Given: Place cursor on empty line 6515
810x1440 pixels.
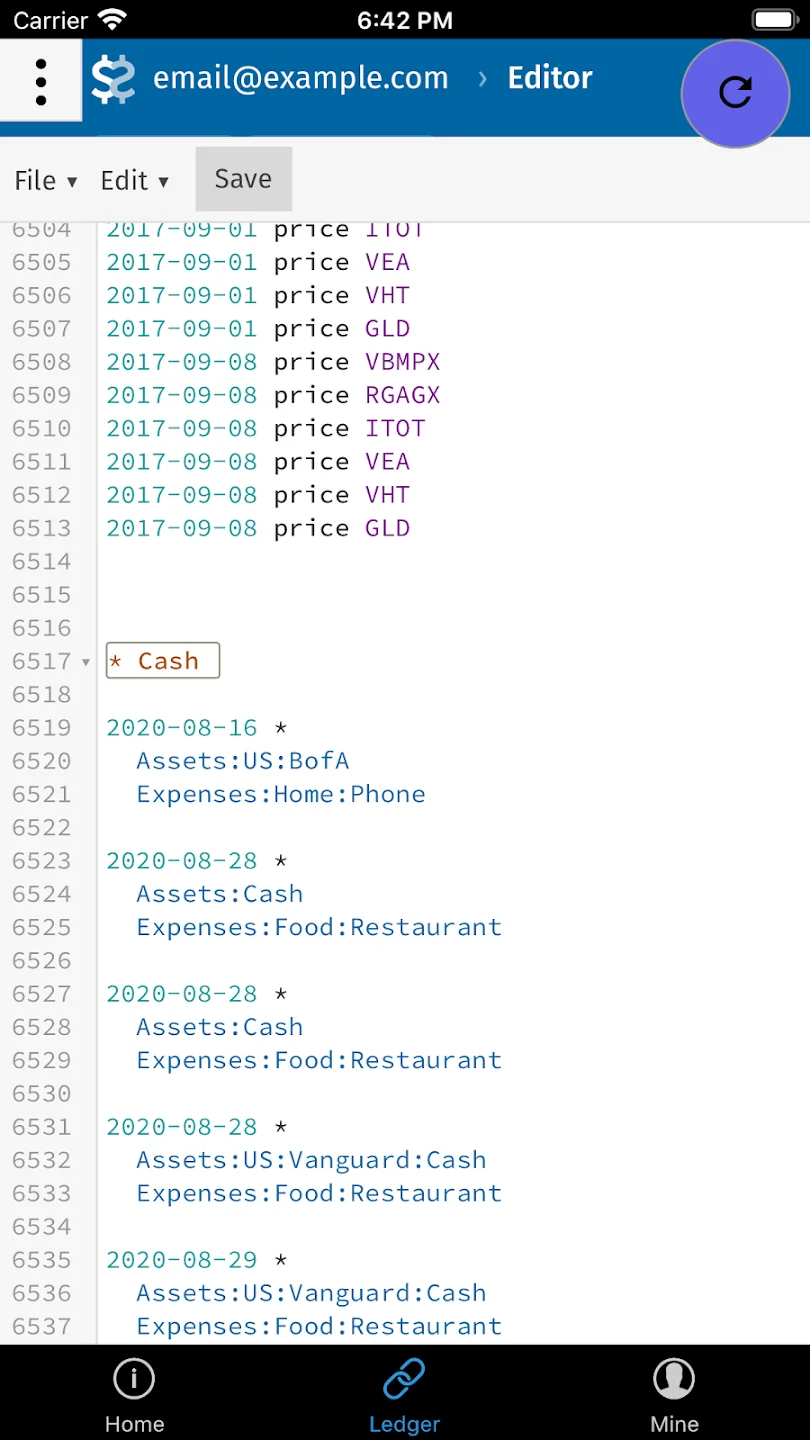Looking at the screenshot, I should [453, 595].
